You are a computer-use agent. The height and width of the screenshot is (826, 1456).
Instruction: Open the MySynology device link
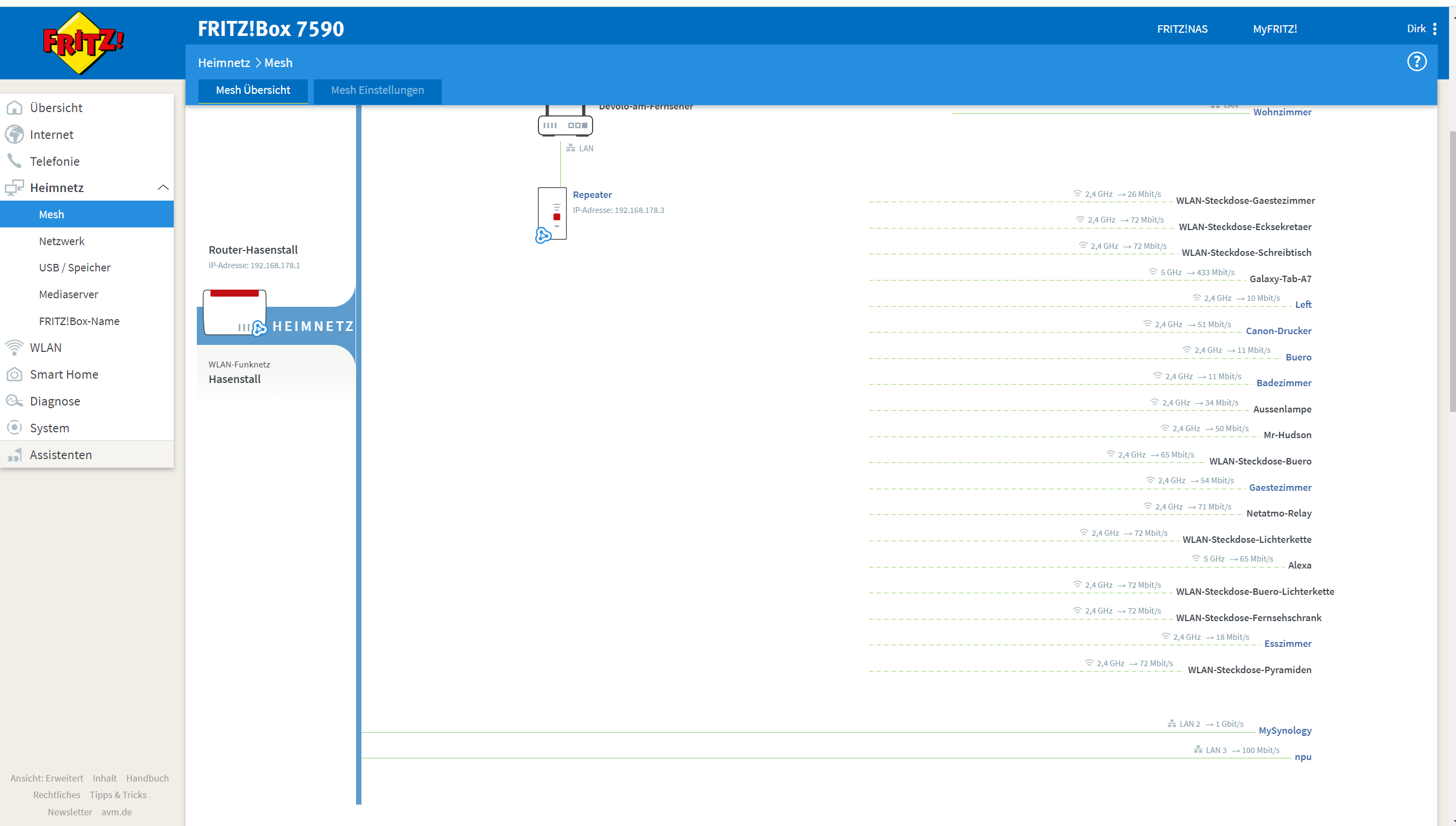[x=1285, y=731]
